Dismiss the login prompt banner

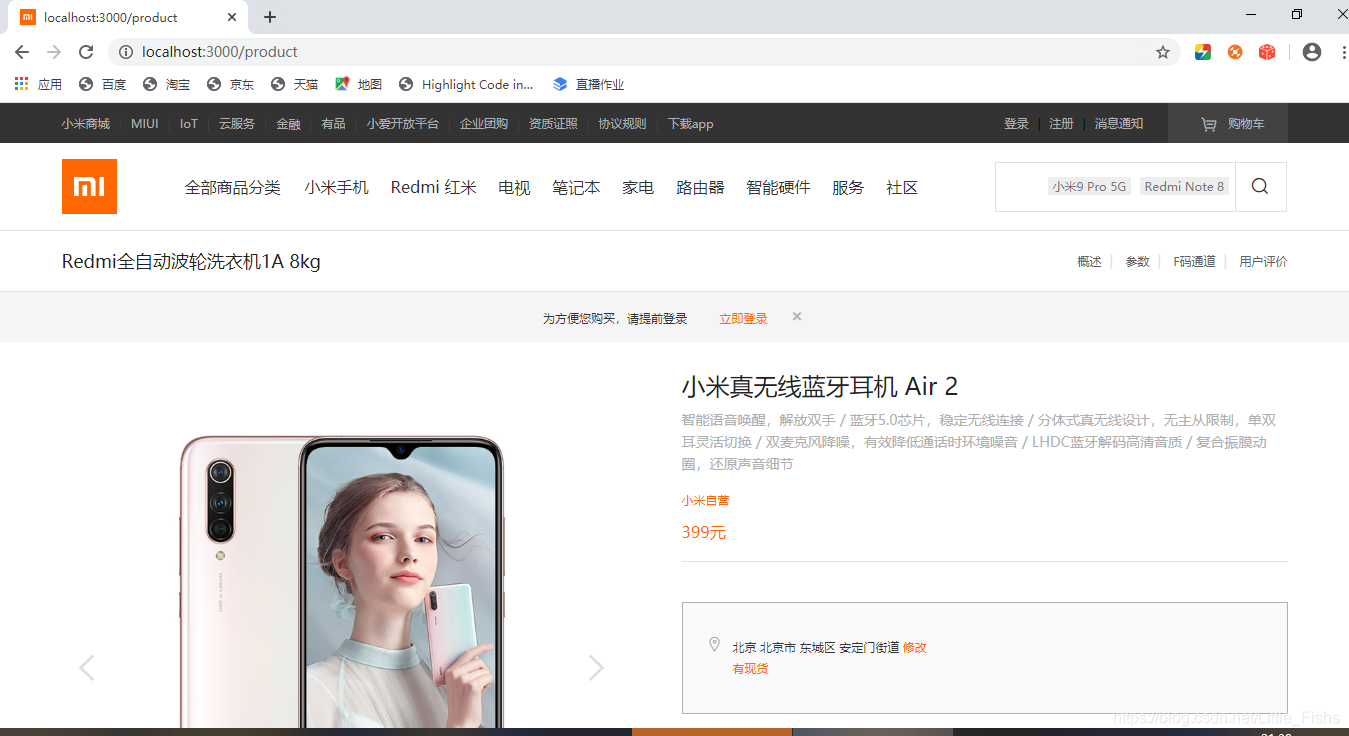796,316
